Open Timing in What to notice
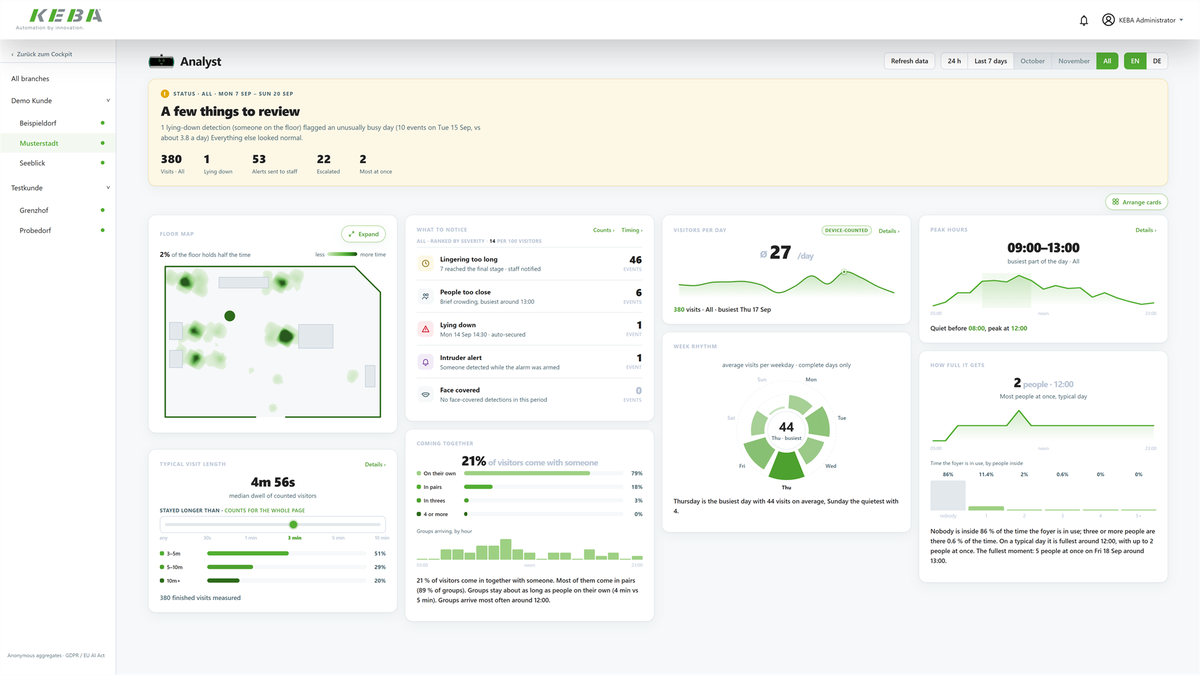The image size is (1200, 675). 631,230
